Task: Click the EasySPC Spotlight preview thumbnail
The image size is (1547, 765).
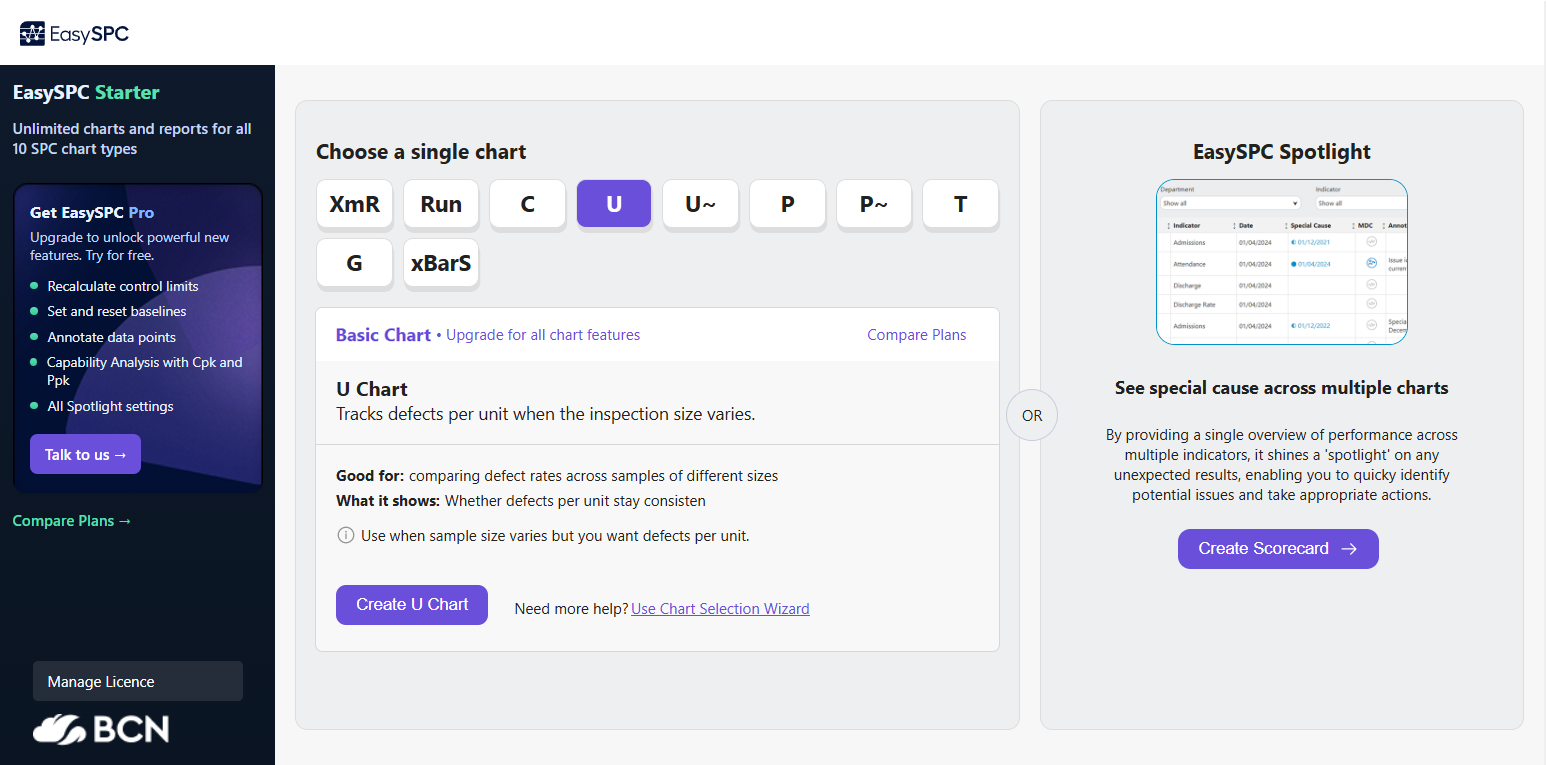Action: (1282, 262)
